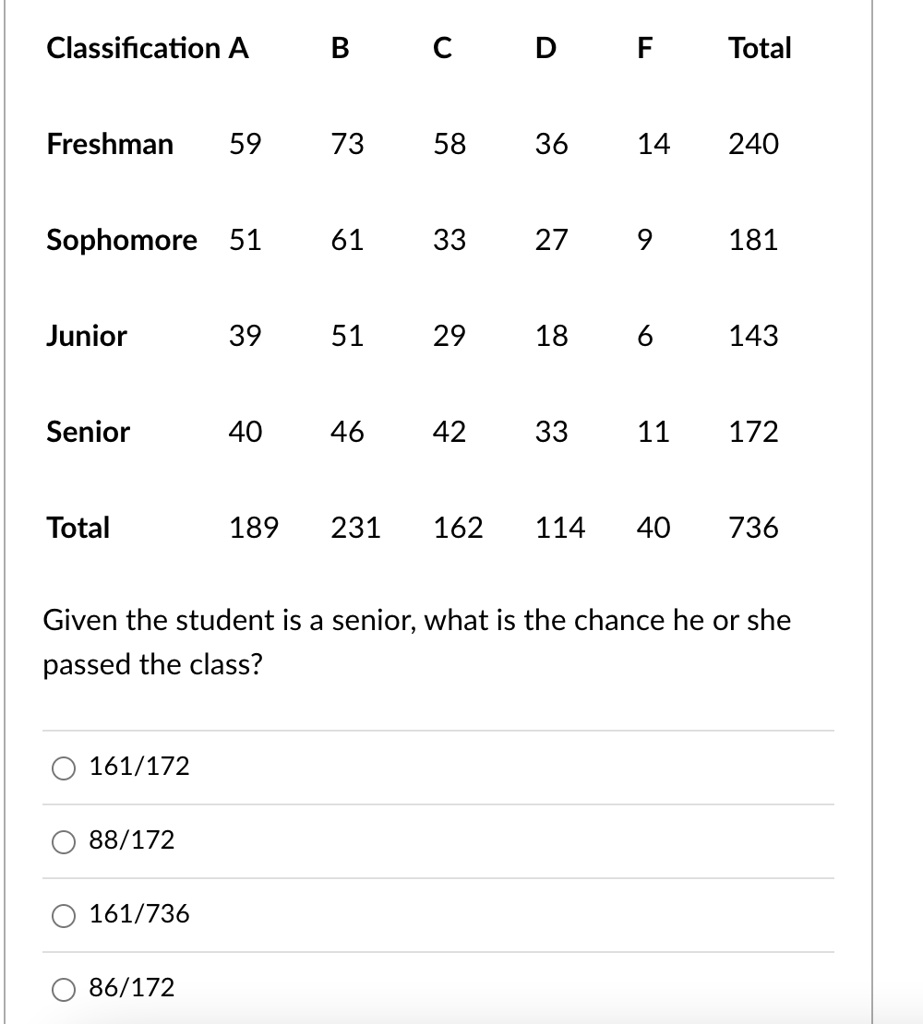
Task: Click the Freshman row label
Action: (110, 144)
